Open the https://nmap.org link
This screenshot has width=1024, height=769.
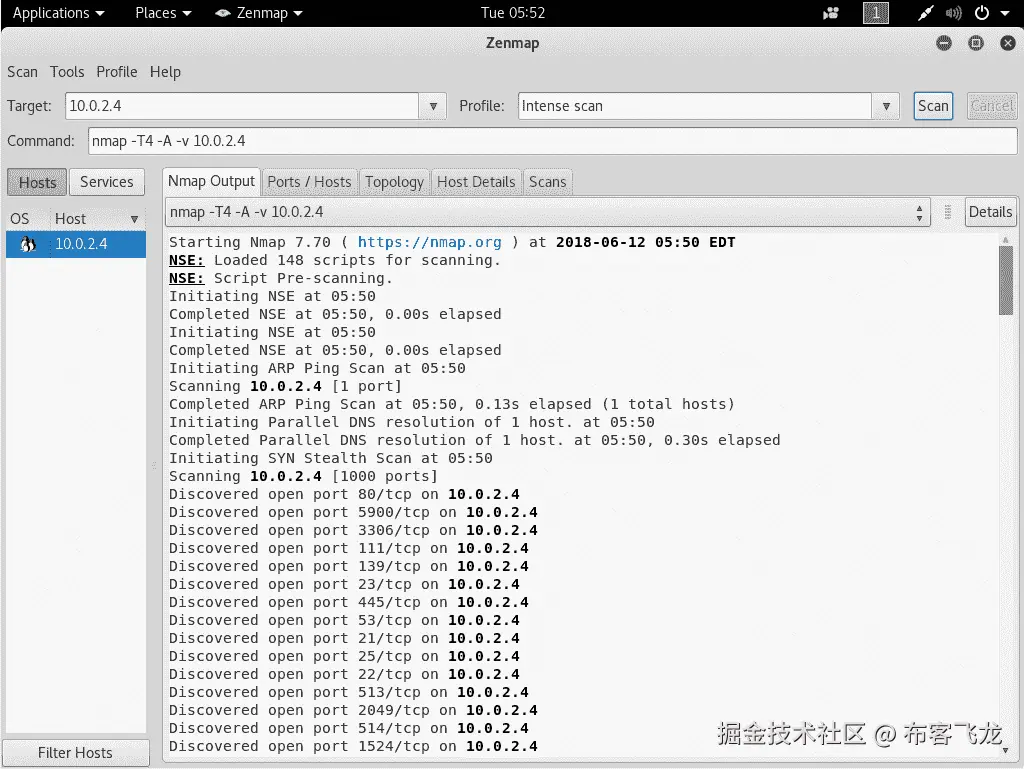[x=429, y=242]
